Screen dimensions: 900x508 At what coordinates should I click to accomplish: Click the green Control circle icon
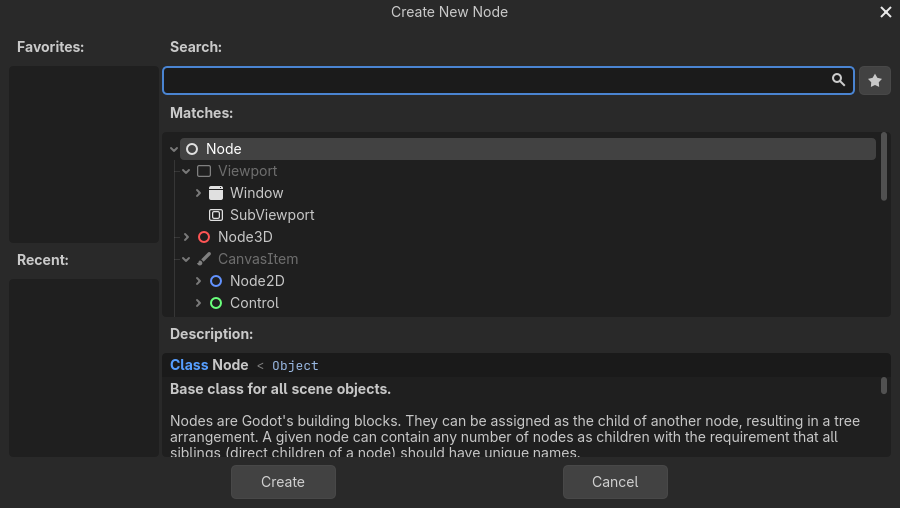pyautogui.click(x=216, y=303)
